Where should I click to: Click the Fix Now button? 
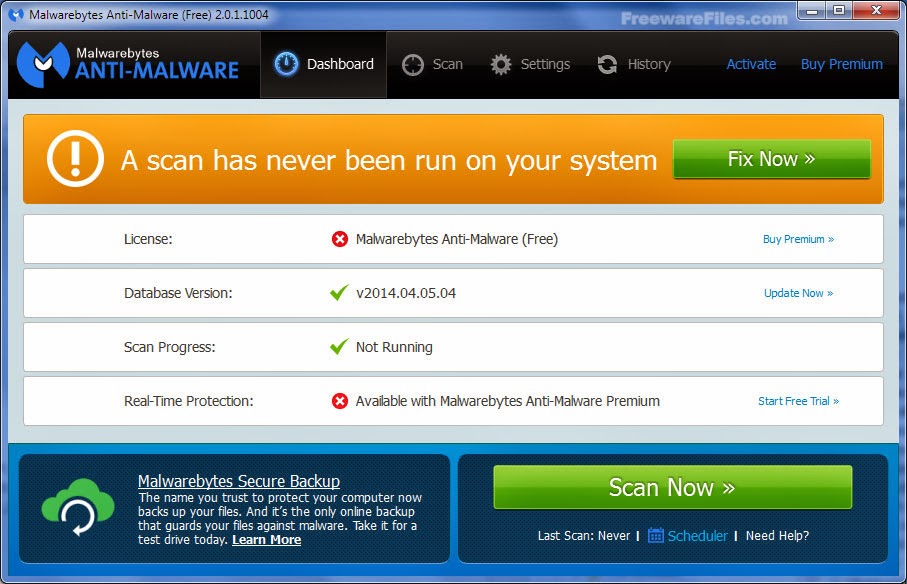(x=771, y=158)
